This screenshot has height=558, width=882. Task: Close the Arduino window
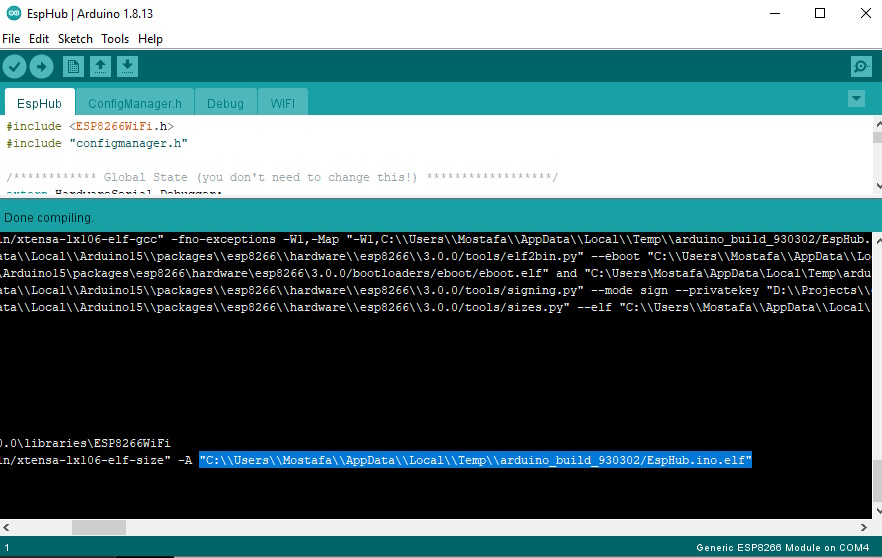coord(866,13)
